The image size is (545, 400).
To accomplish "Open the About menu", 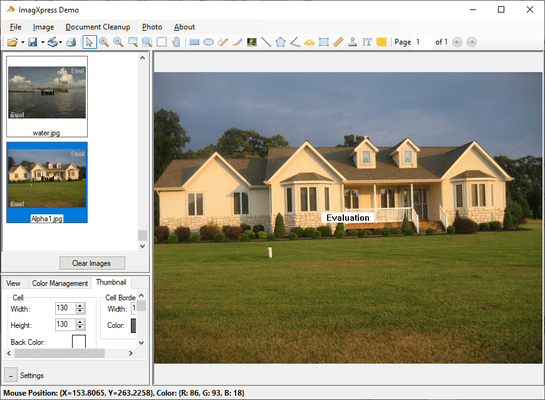I will coord(184,27).
